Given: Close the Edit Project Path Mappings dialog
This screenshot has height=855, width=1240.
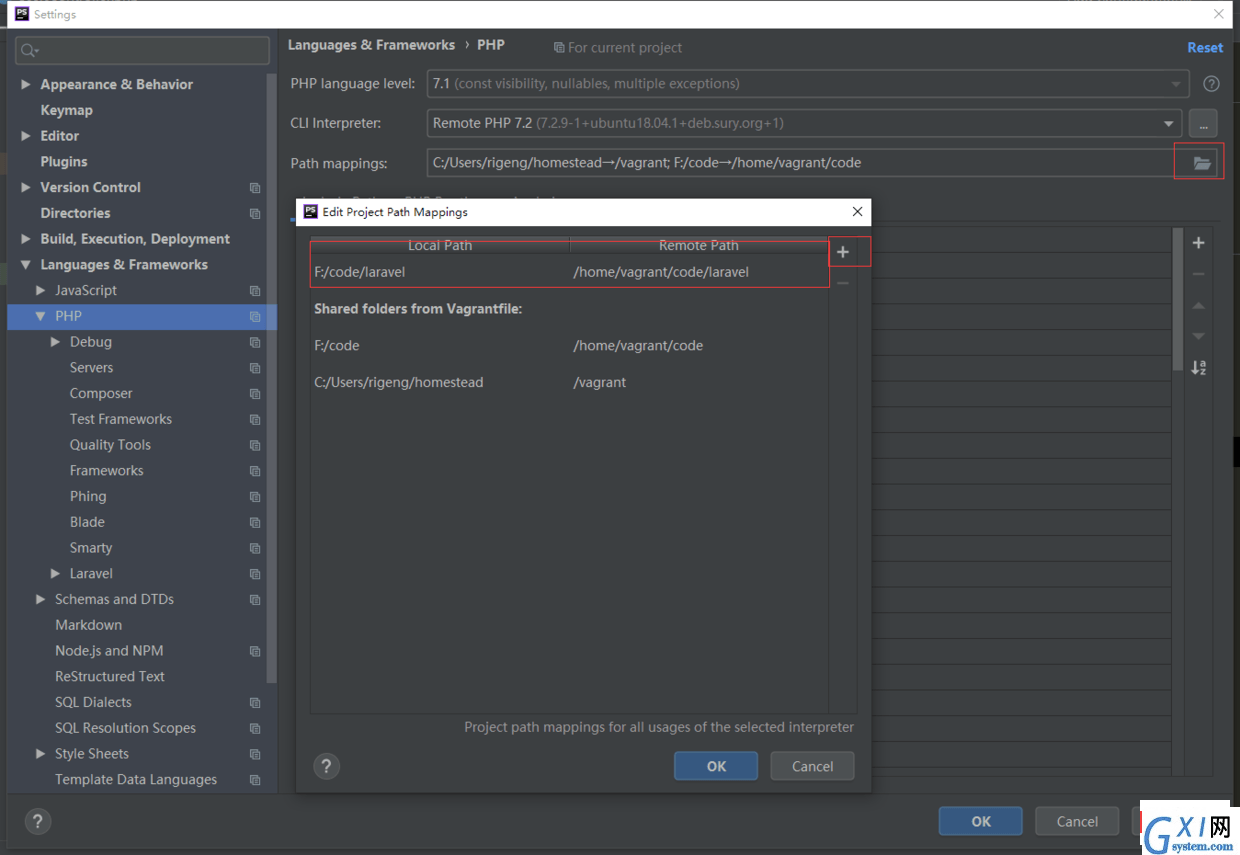Looking at the screenshot, I should tap(857, 212).
